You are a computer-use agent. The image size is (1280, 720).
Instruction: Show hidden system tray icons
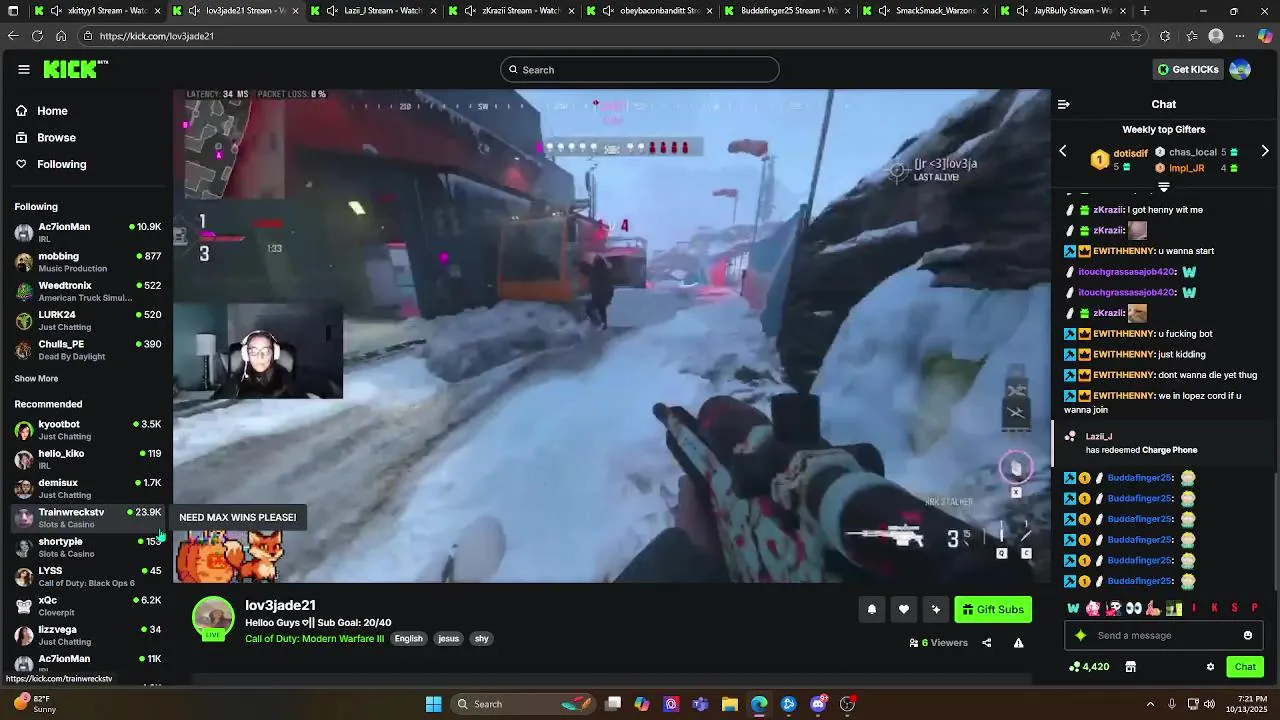[1150, 704]
